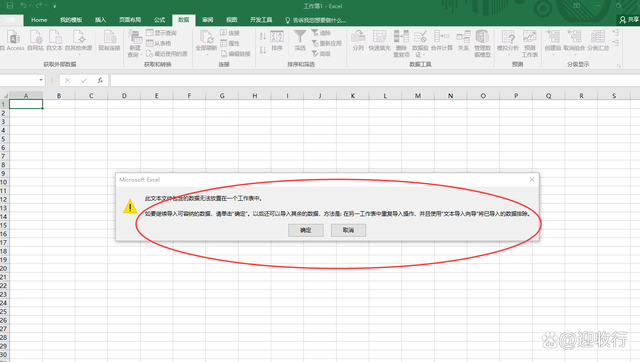Open What-If Analysis (模拟分析) dropdown
Screen dimensions: 640x362
click(x=508, y=42)
